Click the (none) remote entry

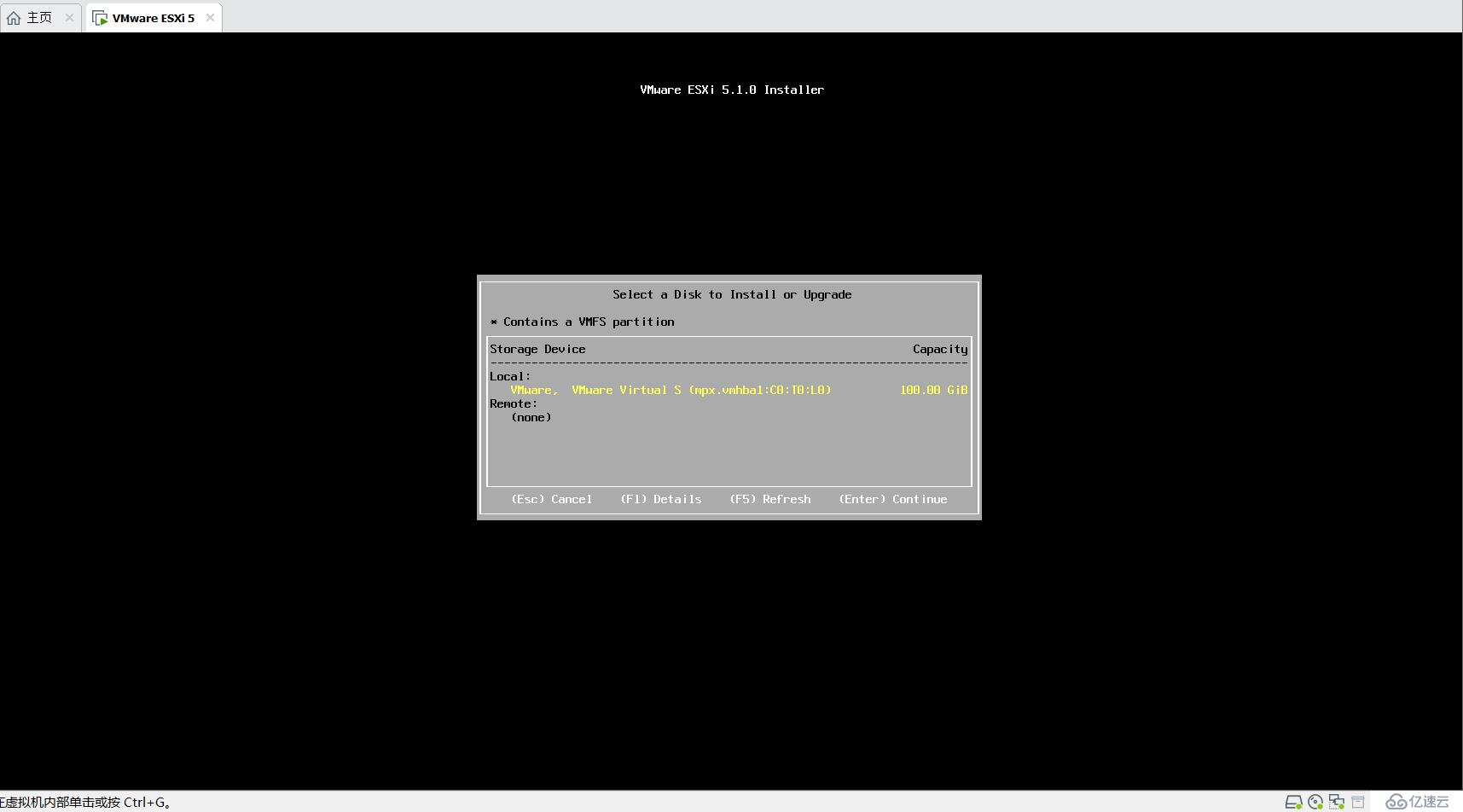coord(531,417)
